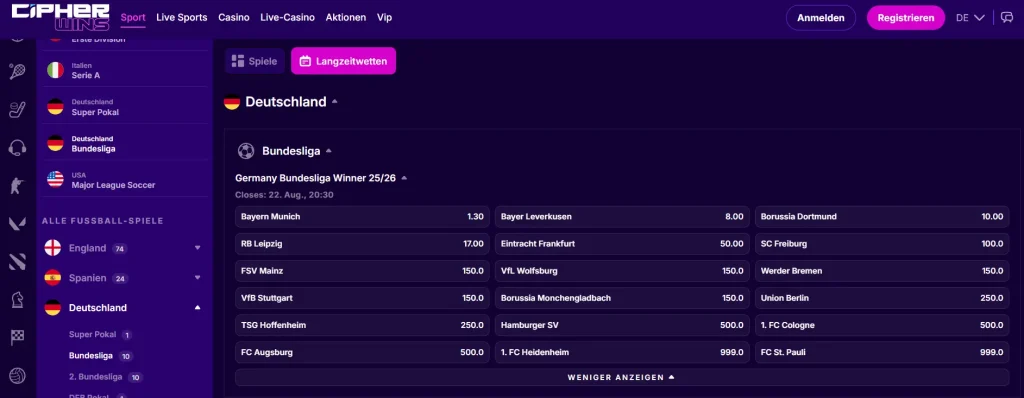Select Serie A league shortcut

[126, 71]
